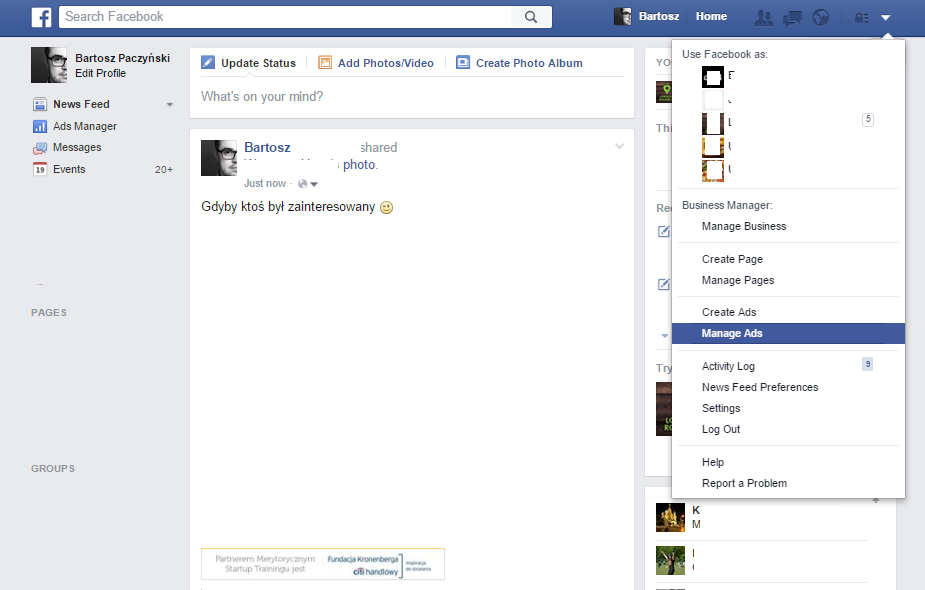Open Events in left sidebar

(69, 169)
